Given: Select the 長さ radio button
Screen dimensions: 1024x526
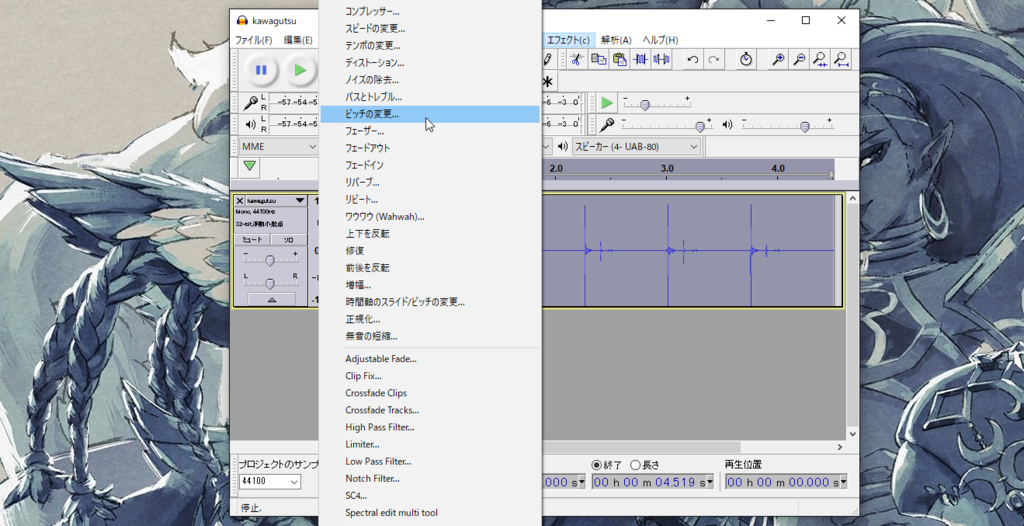Looking at the screenshot, I should coord(635,465).
